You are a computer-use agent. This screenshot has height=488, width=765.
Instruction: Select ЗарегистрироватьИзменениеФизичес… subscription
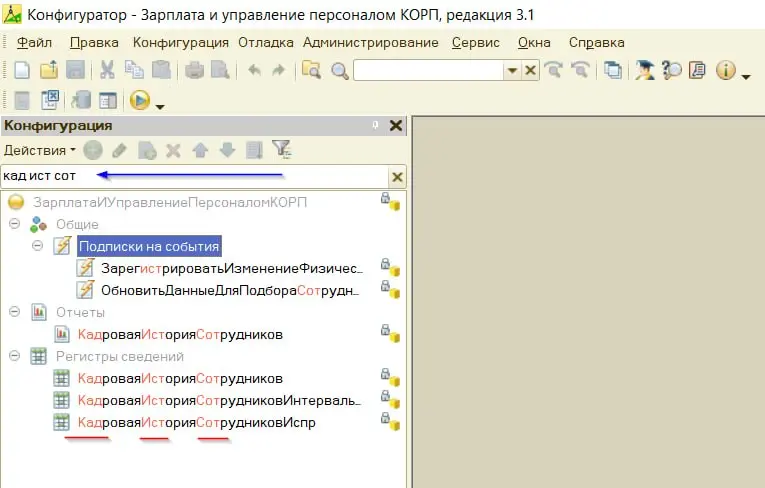(x=232, y=268)
